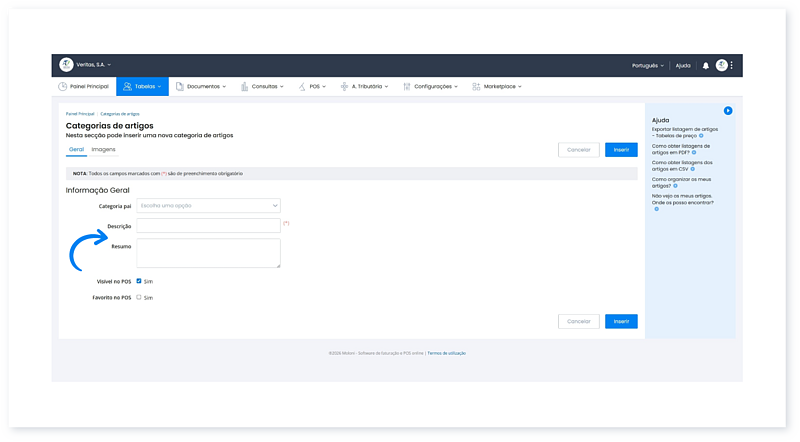Expand the Documentos menu
Screen dimensions: 800x442
203,87
